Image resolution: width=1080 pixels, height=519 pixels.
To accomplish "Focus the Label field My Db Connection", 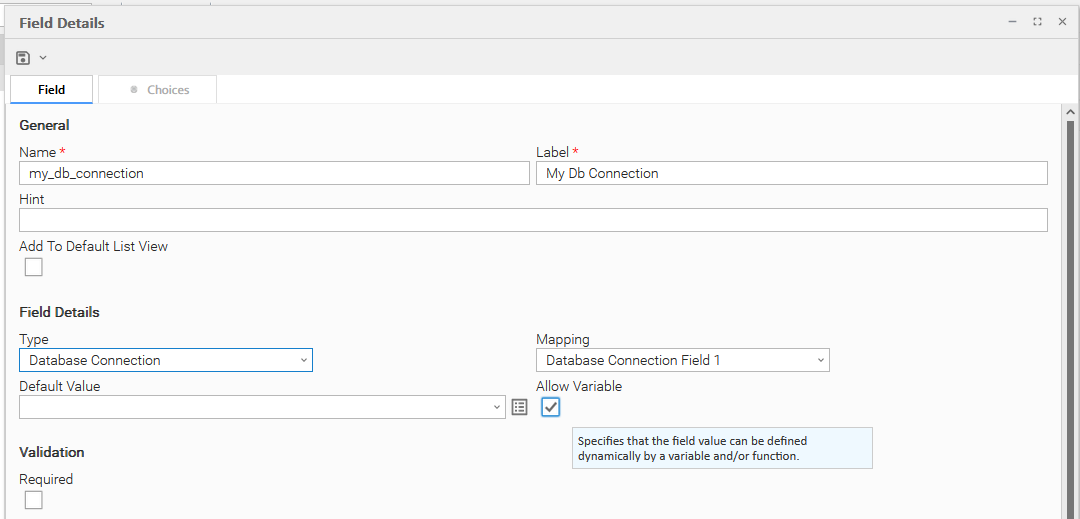I will point(791,173).
